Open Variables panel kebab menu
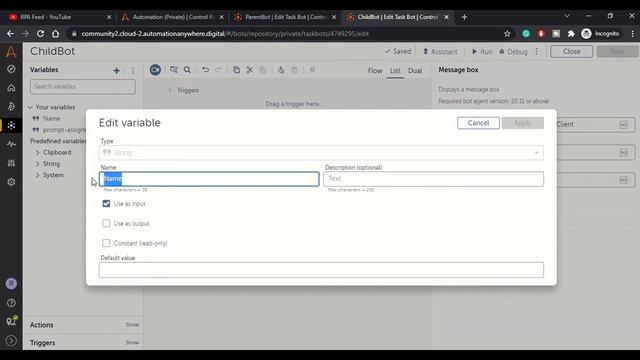This screenshot has height=360, width=640. pos(133,71)
